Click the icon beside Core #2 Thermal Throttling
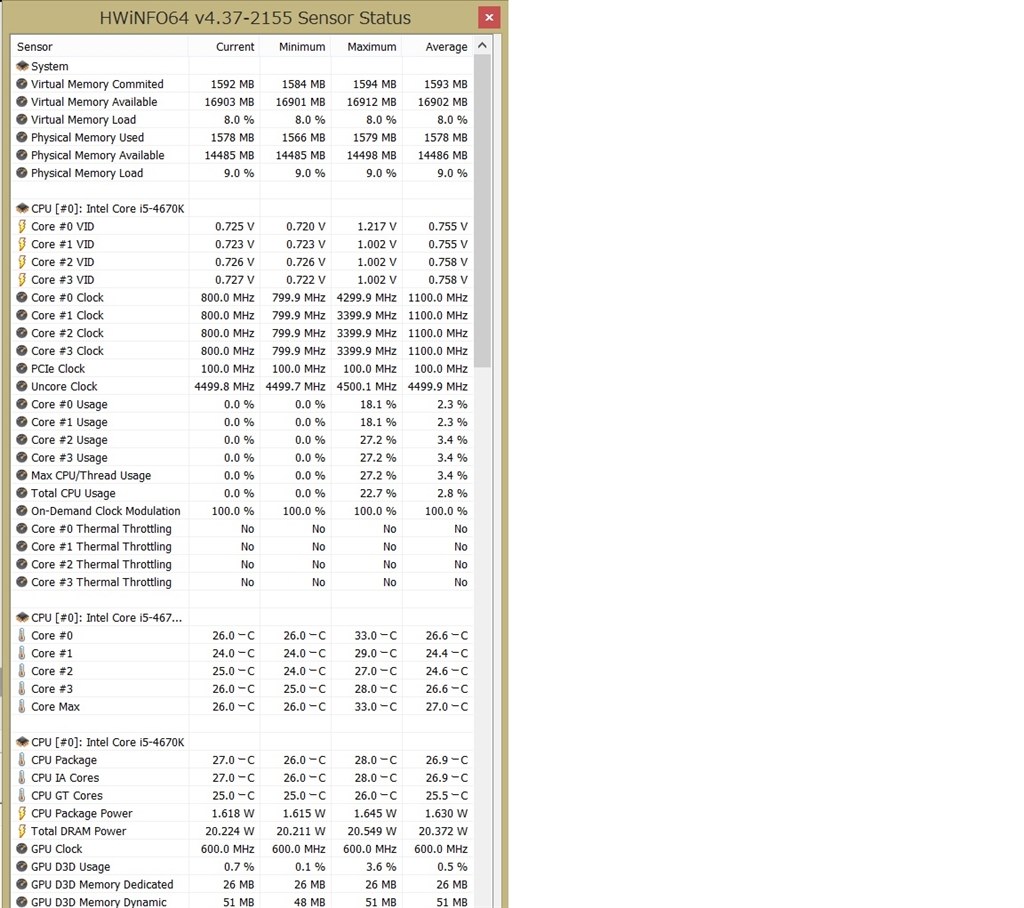 22,564
